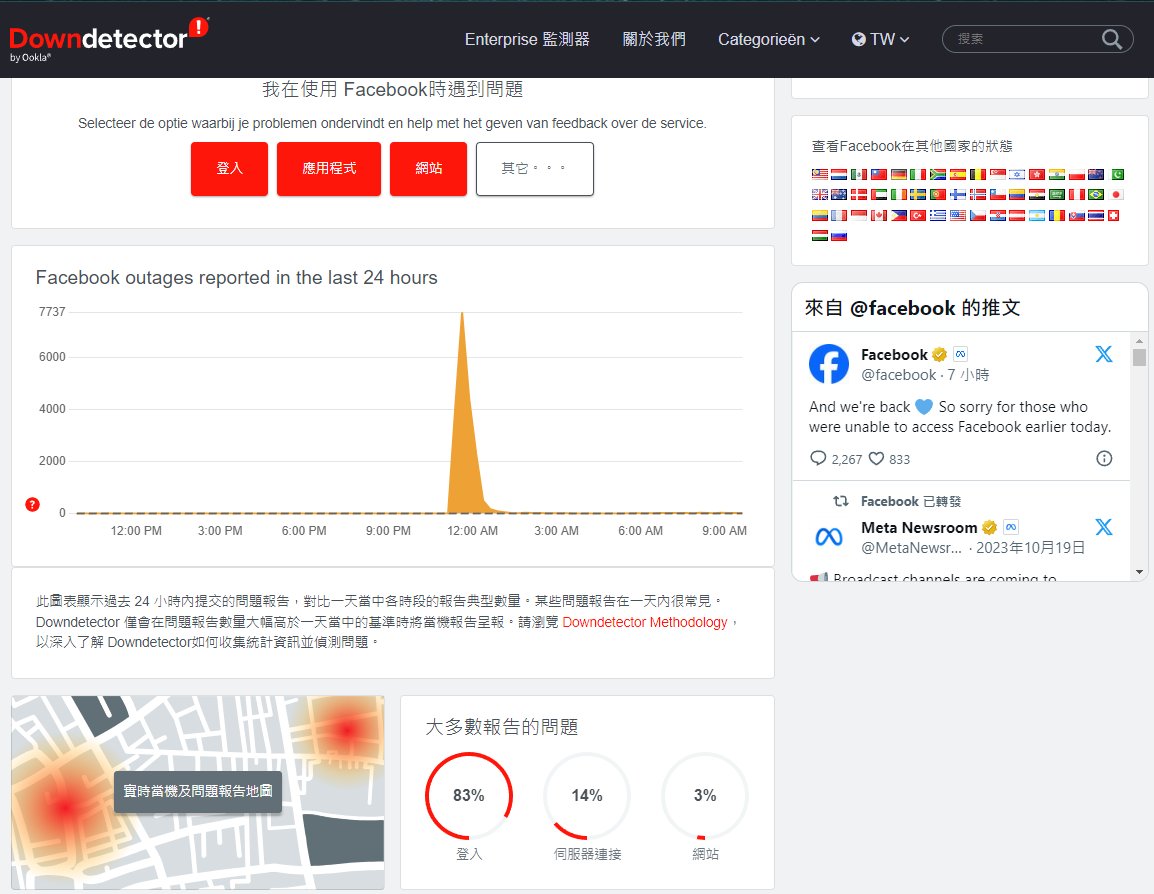Click the 83% 登入 progress circle

coord(469,795)
